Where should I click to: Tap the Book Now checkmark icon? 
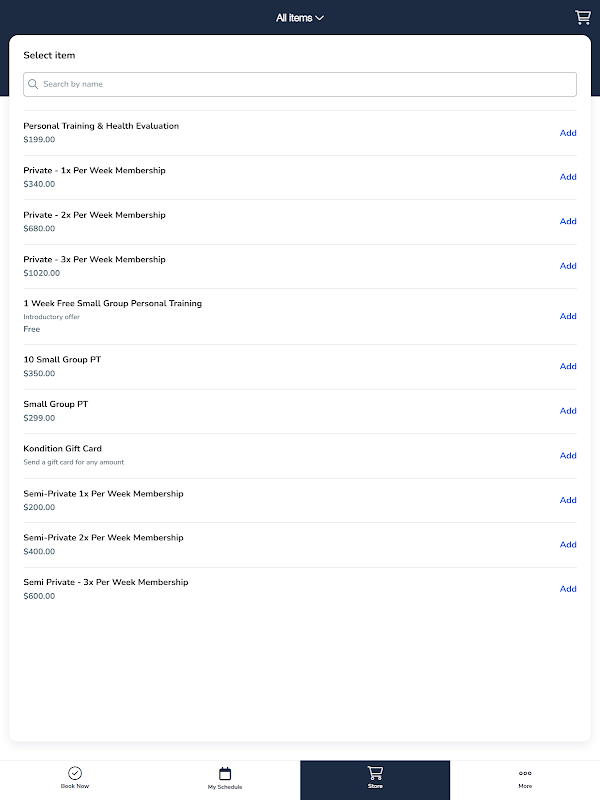75,773
